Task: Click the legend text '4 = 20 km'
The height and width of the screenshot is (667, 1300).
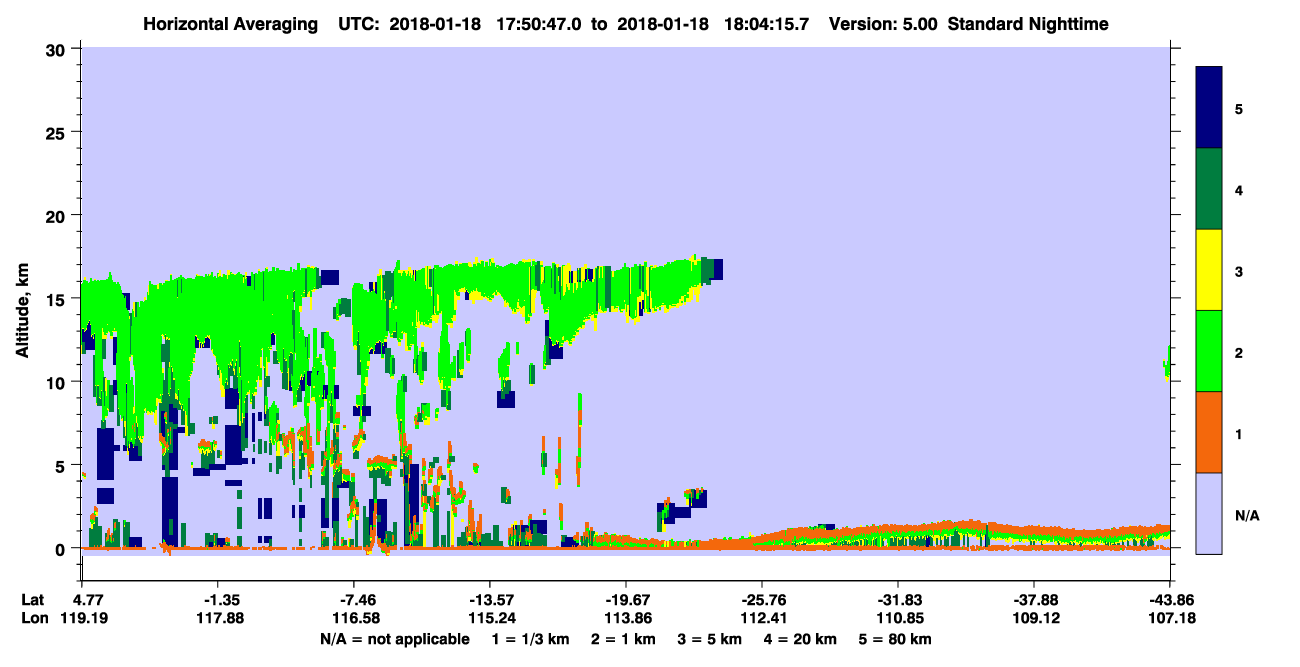Action: [802, 639]
